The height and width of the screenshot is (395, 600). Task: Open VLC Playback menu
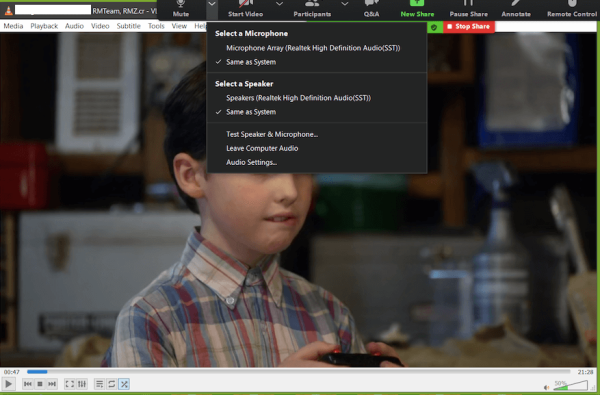click(x=44, y=26)
